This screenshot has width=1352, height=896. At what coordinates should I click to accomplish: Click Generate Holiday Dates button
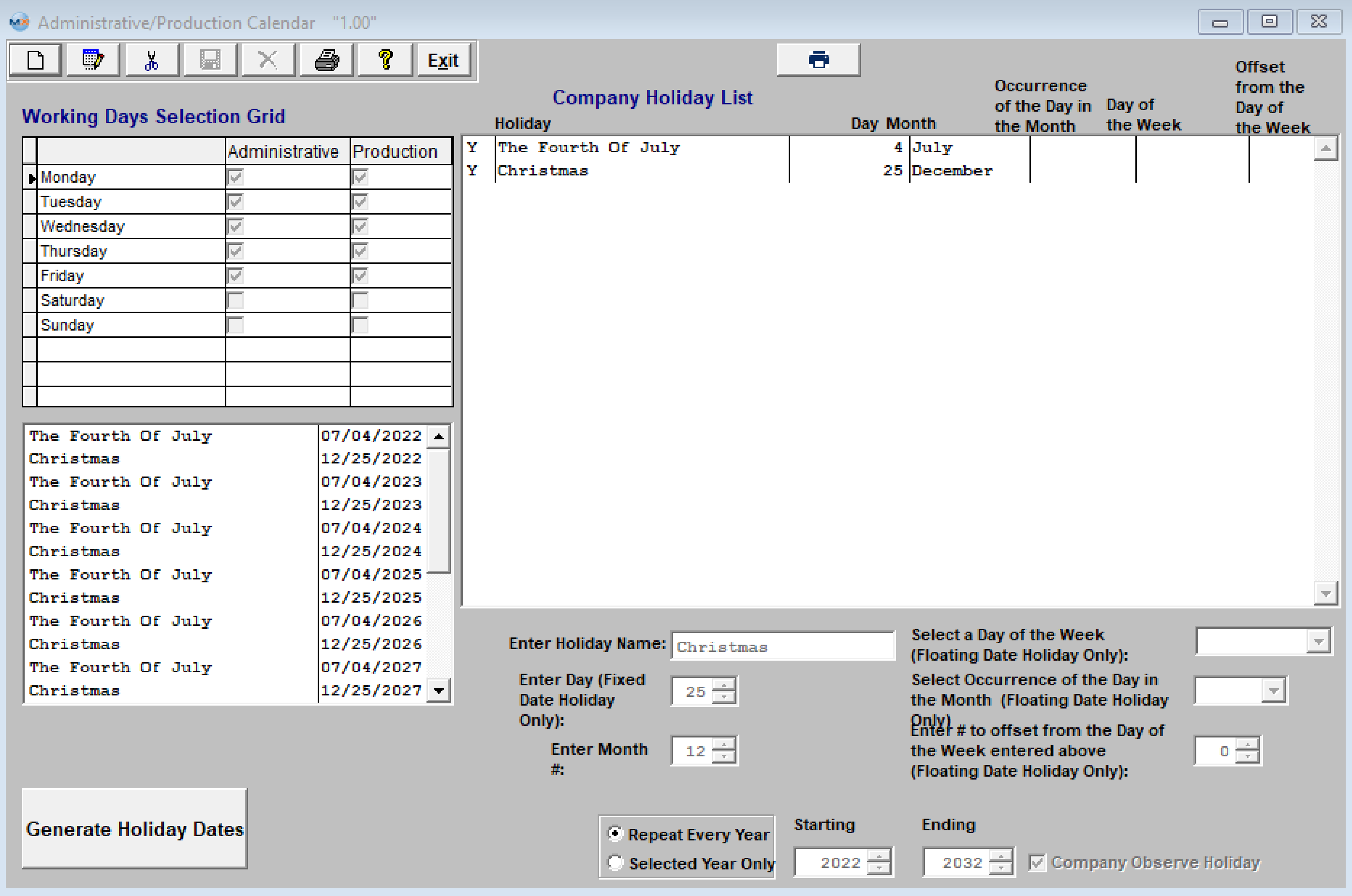(x=134, y=828)
